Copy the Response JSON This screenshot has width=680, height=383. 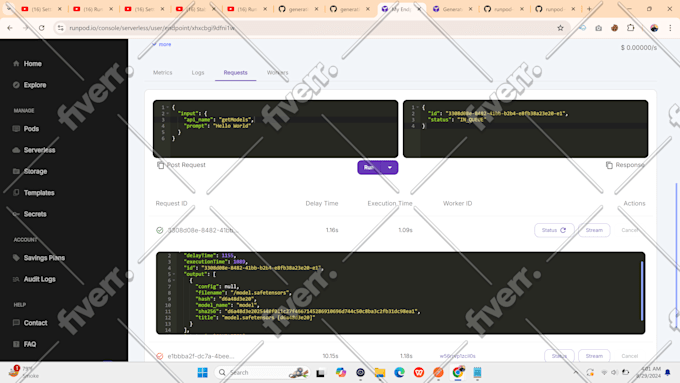pos(609,165)
